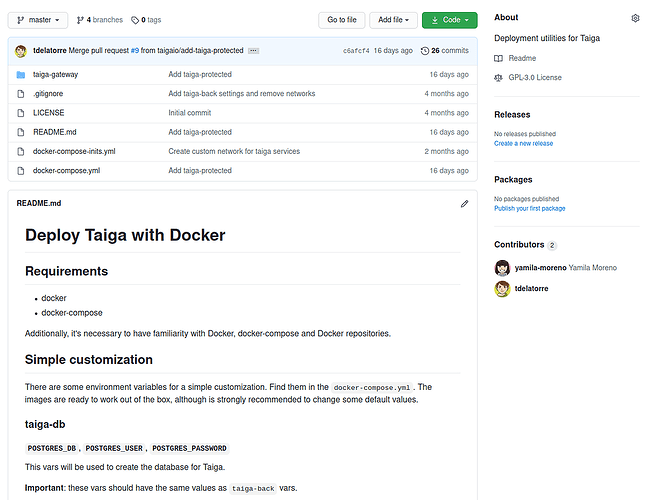The image size is (648, 500).
Task: Click POSTGRES_PASSWORD code label
Action: [x=189, y=448]
